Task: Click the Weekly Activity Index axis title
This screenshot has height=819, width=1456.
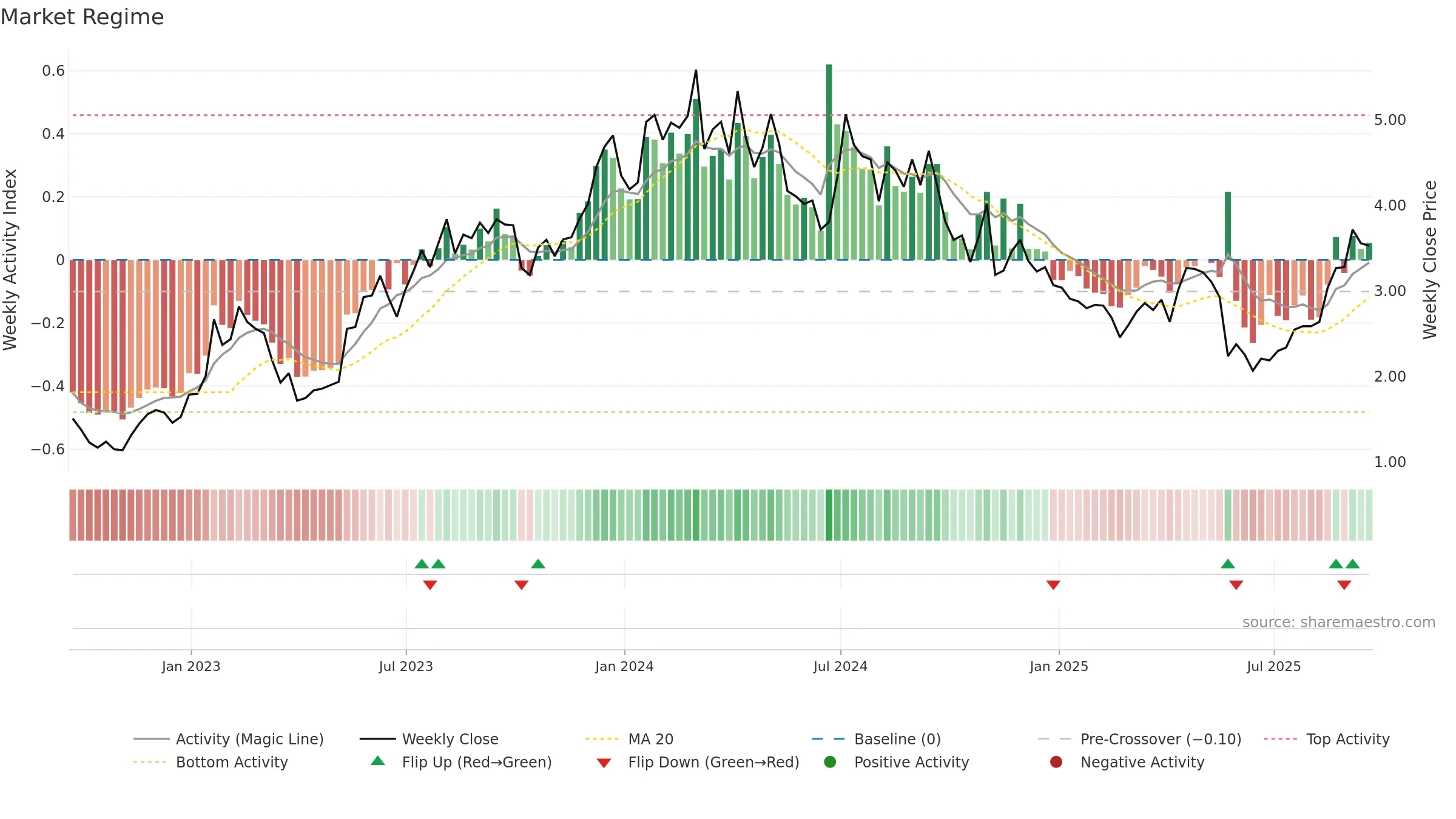Action: [10, 260]
